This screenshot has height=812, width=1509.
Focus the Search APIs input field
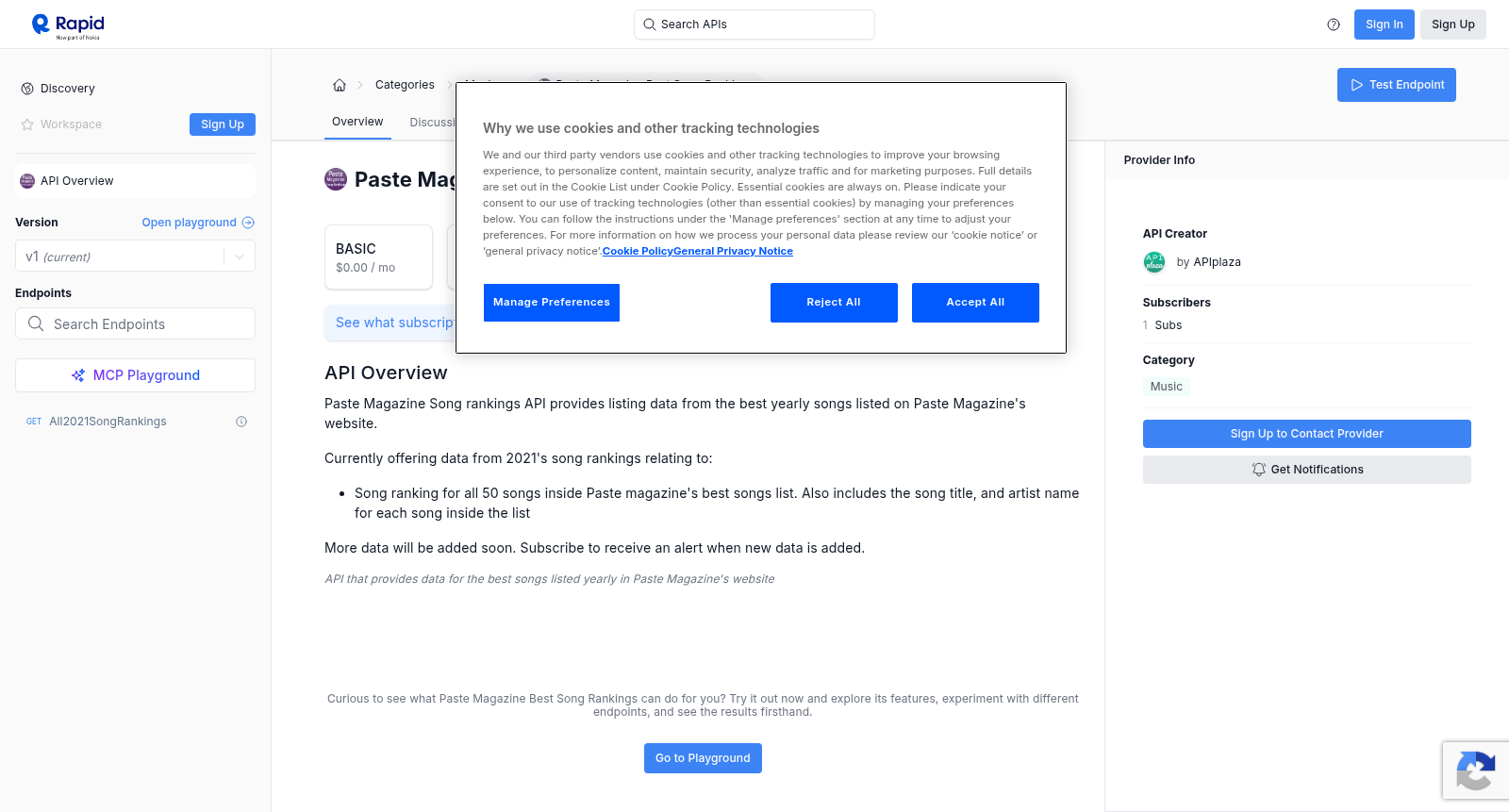coord(754,25)
